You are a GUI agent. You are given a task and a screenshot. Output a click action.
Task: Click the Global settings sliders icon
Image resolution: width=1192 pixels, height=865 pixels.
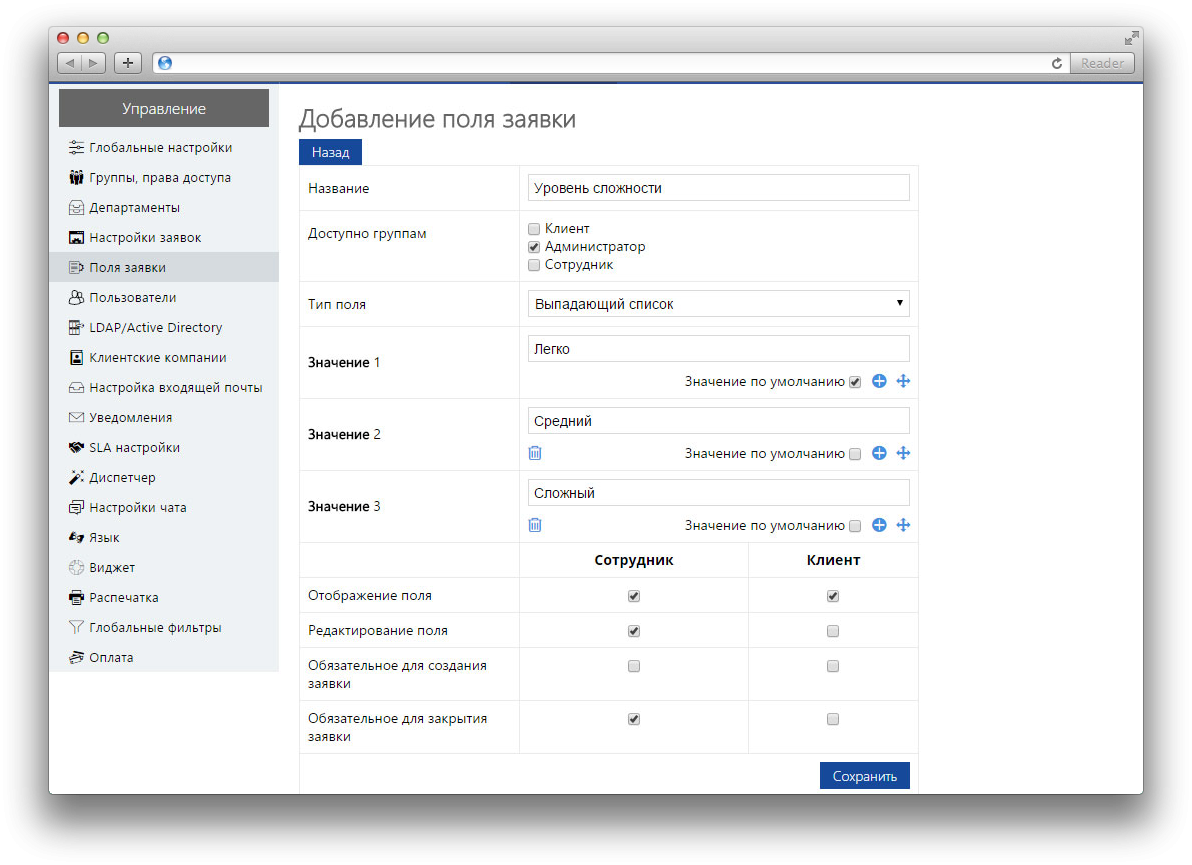pyautogui.click(x=76, y=147)
